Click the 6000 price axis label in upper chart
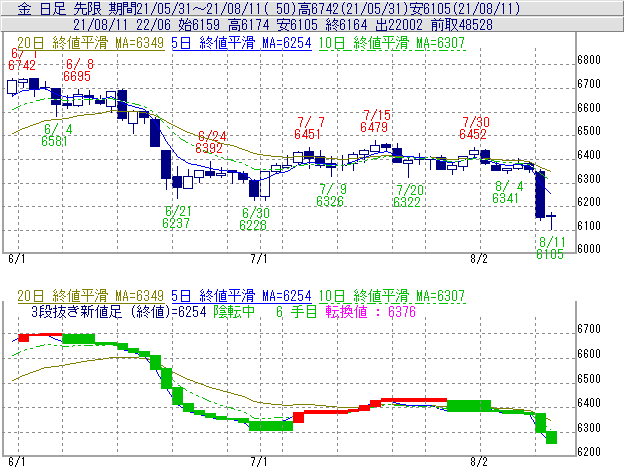Viewport: 624px width, 475px height. coord(589,249)
